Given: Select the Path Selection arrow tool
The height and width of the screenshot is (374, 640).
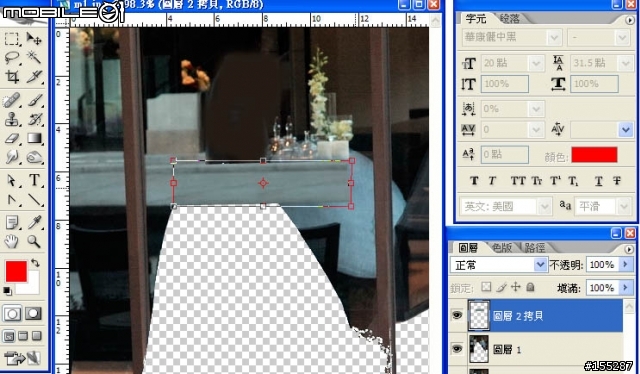Looking at the screenshot, I should (x=12, y=180).
